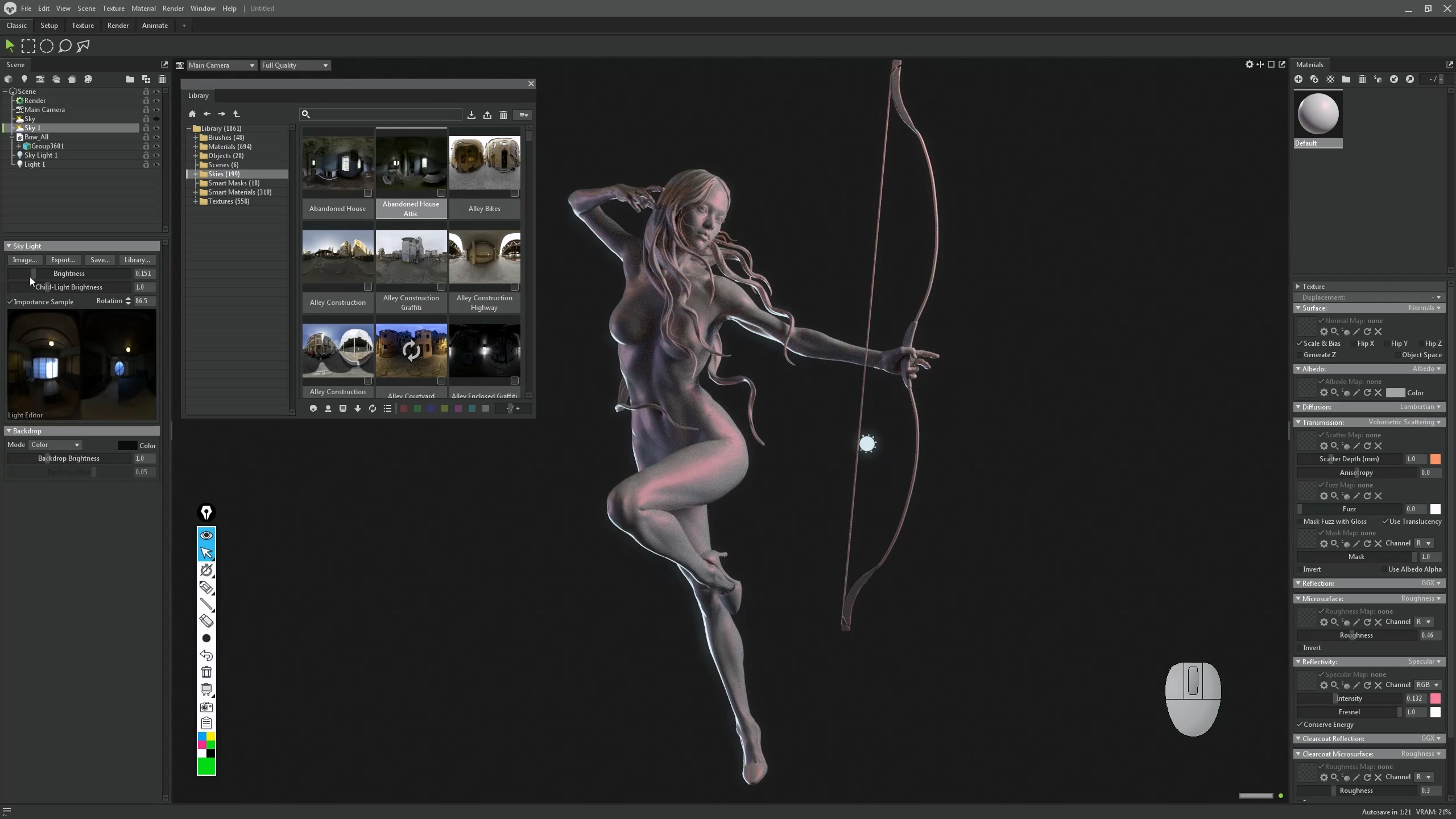
Task: Uncheck Conserve Energy option
Action: point(1300,725)
